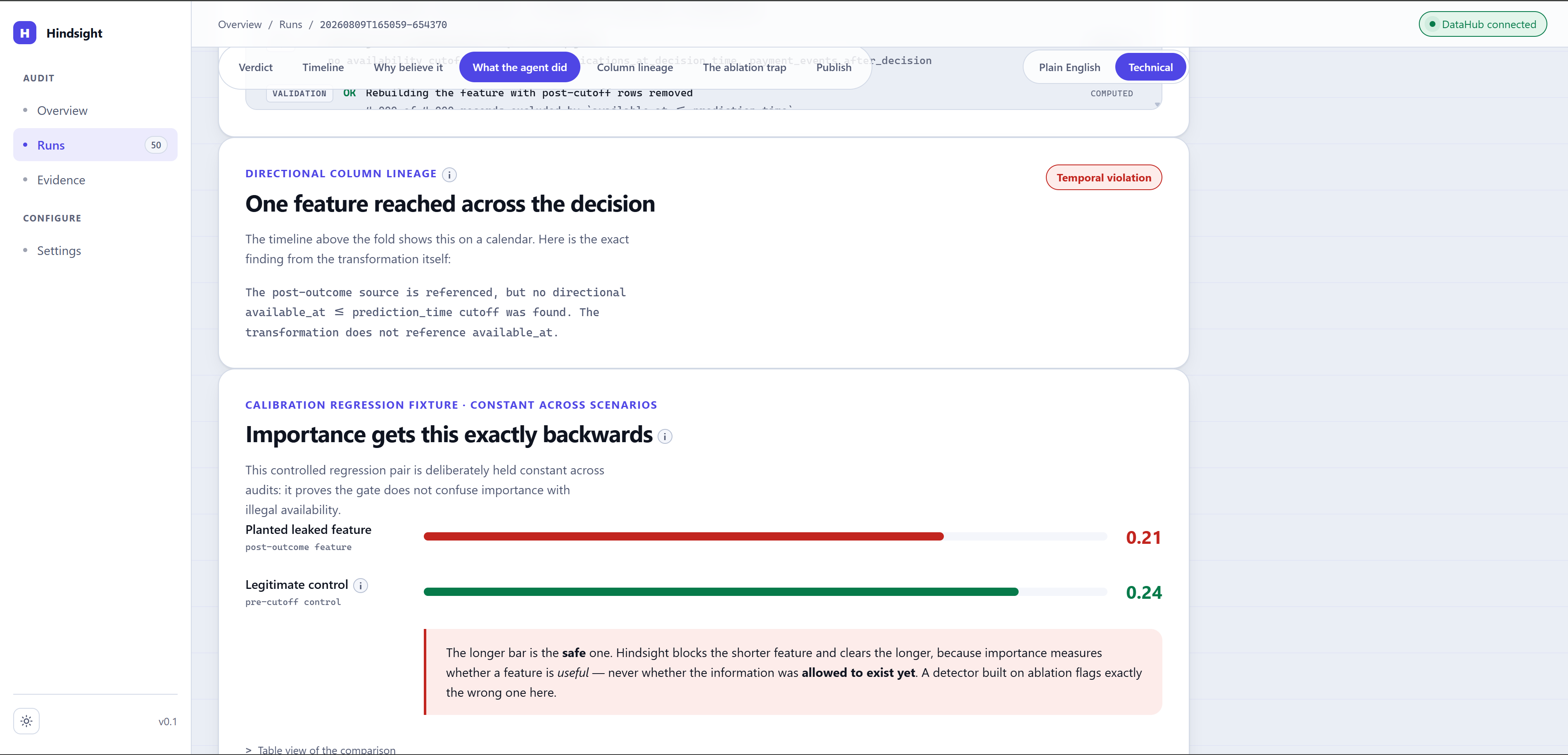Screen dimensions: 1568x755
Task: Click the Runs count badge 50
Action: point(156,145)
